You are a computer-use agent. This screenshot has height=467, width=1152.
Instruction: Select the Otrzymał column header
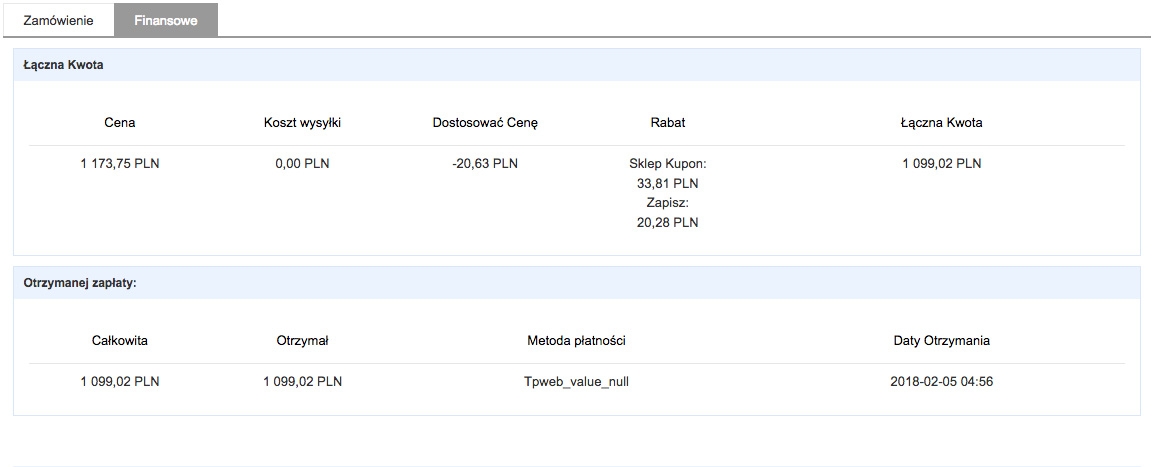(x=302, y=341)
